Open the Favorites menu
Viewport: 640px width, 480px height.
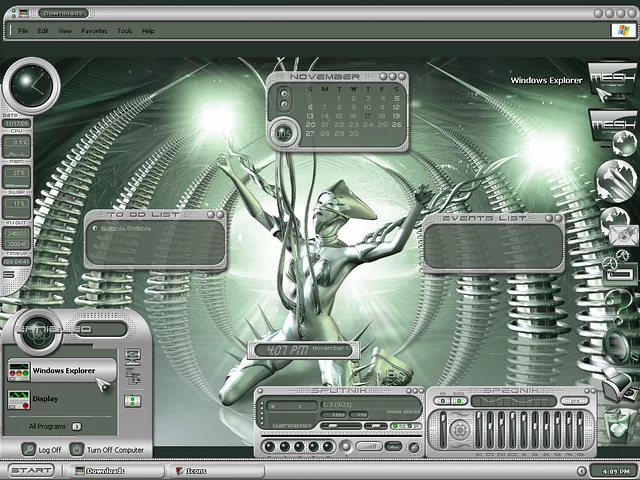point(94,31)
